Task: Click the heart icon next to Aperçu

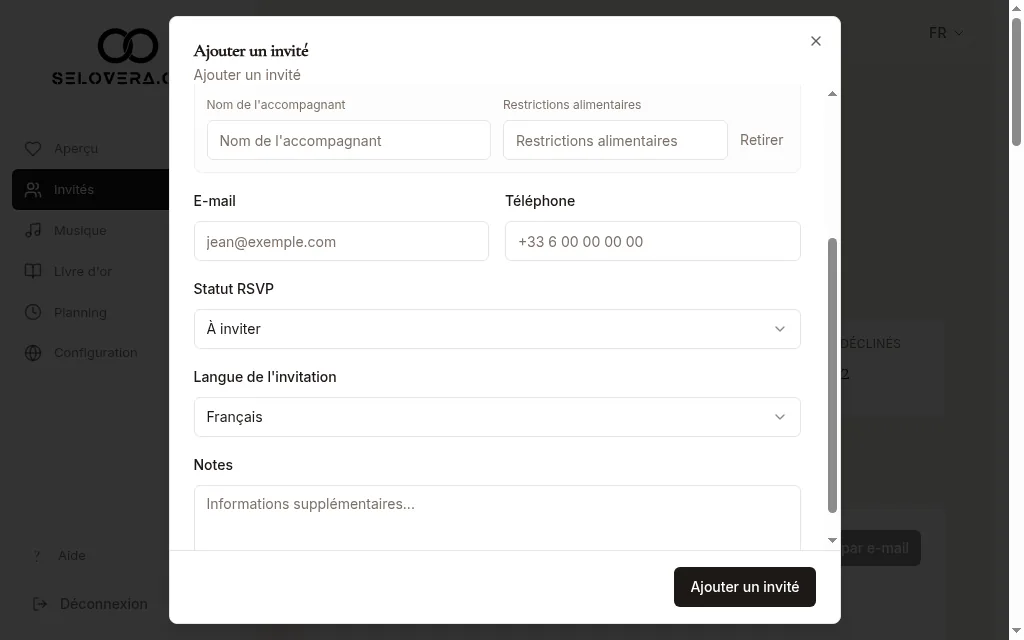Action: click(33, 149)
